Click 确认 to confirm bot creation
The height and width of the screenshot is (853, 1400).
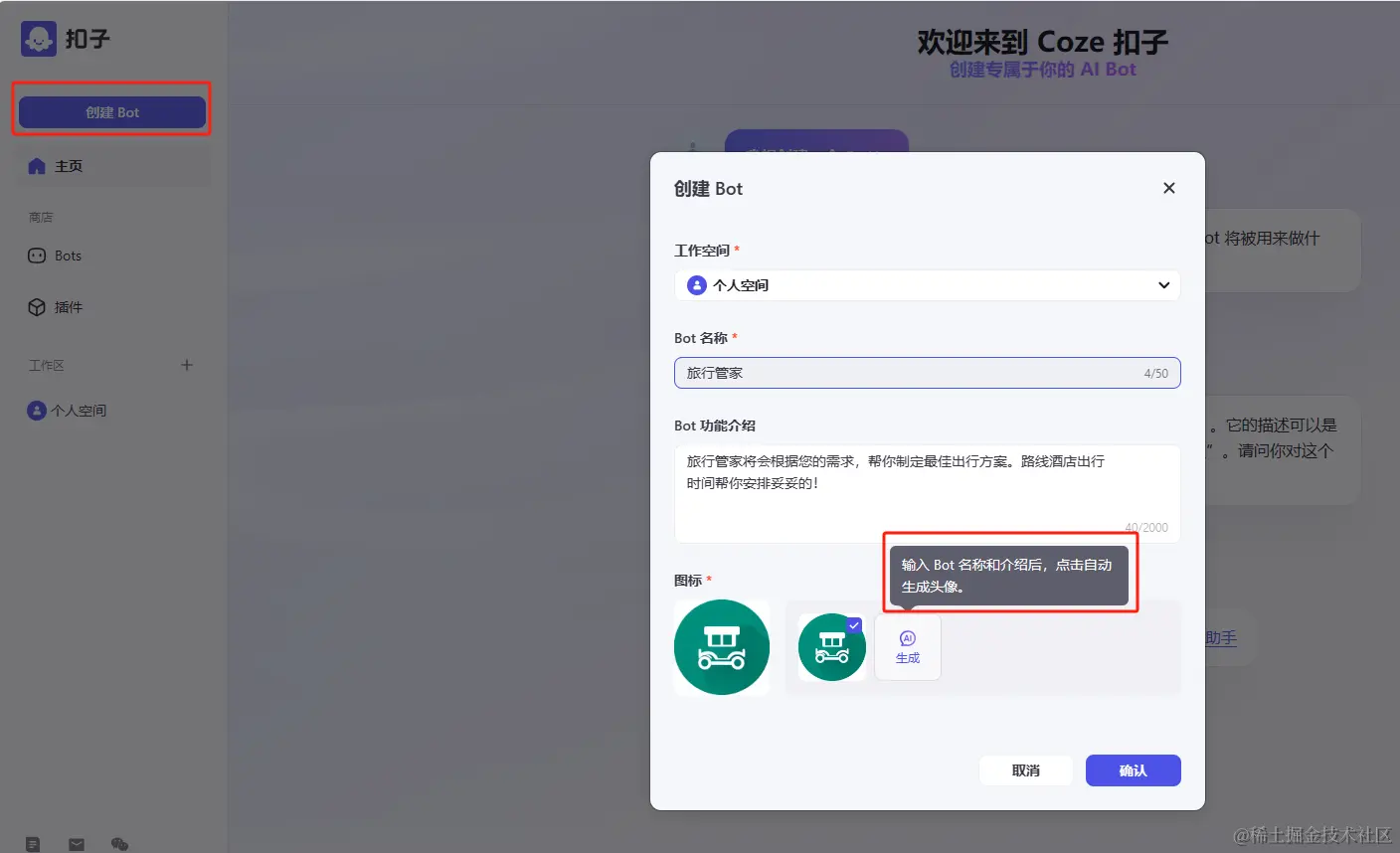[x=1134, y=770]
